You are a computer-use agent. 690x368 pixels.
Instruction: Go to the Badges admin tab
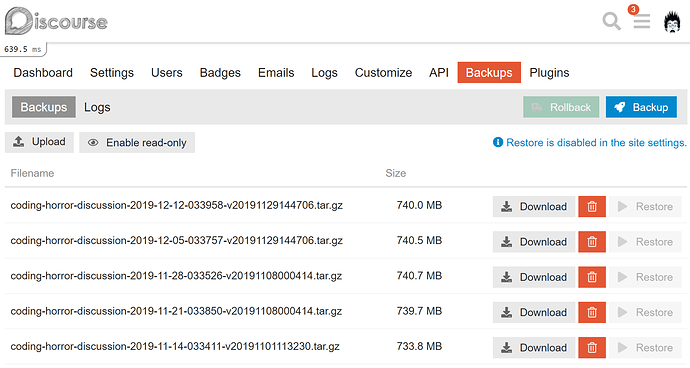click(x=220, y=73)
